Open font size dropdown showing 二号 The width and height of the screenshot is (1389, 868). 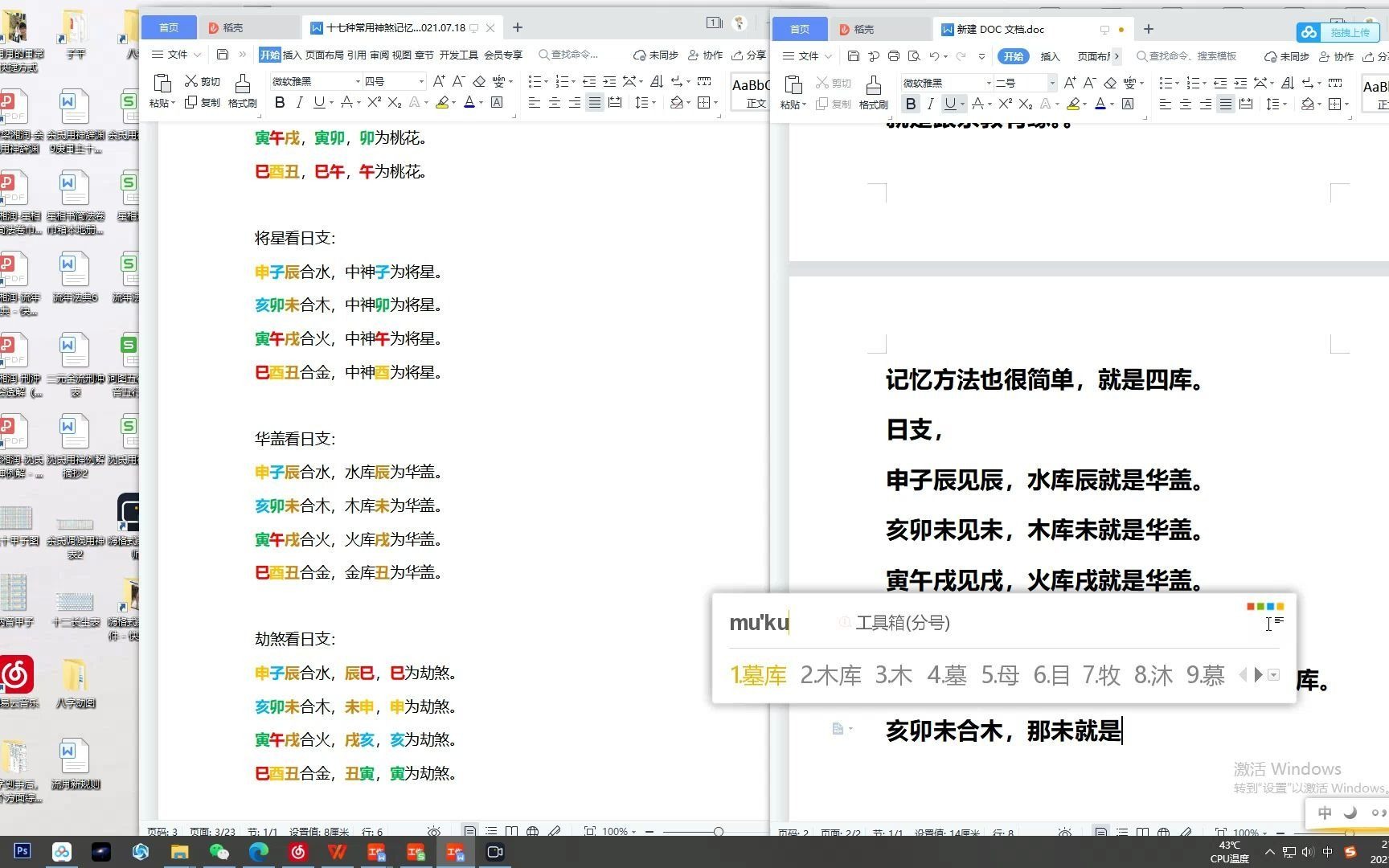click(x=1051, y=83)
